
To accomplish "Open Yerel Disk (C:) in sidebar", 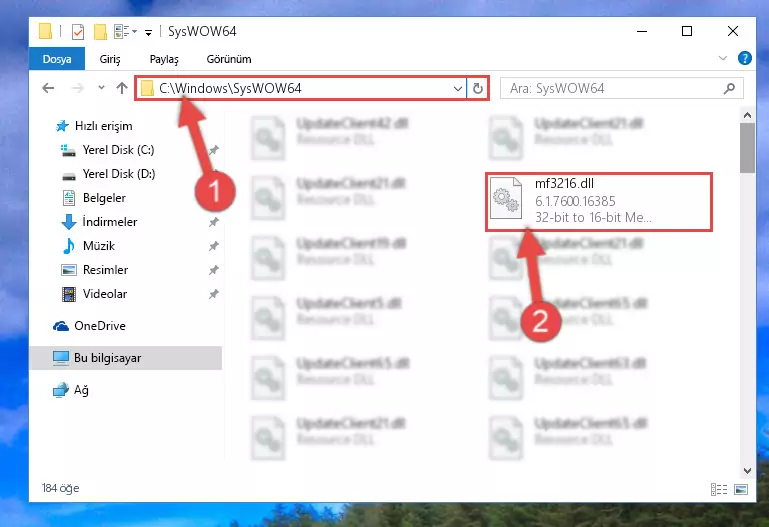I will tap(118, 150).
